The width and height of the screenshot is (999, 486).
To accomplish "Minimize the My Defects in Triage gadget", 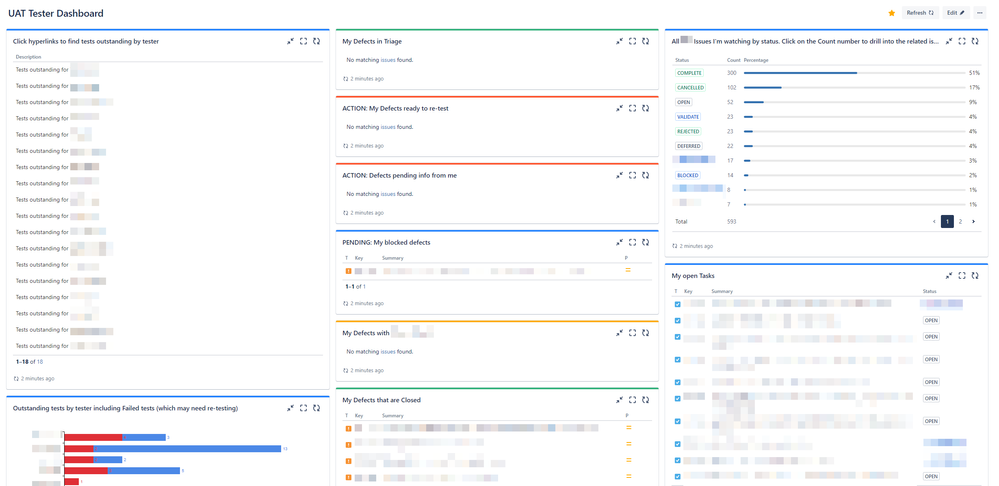I will pyautogui.click(x=619, y=41).
